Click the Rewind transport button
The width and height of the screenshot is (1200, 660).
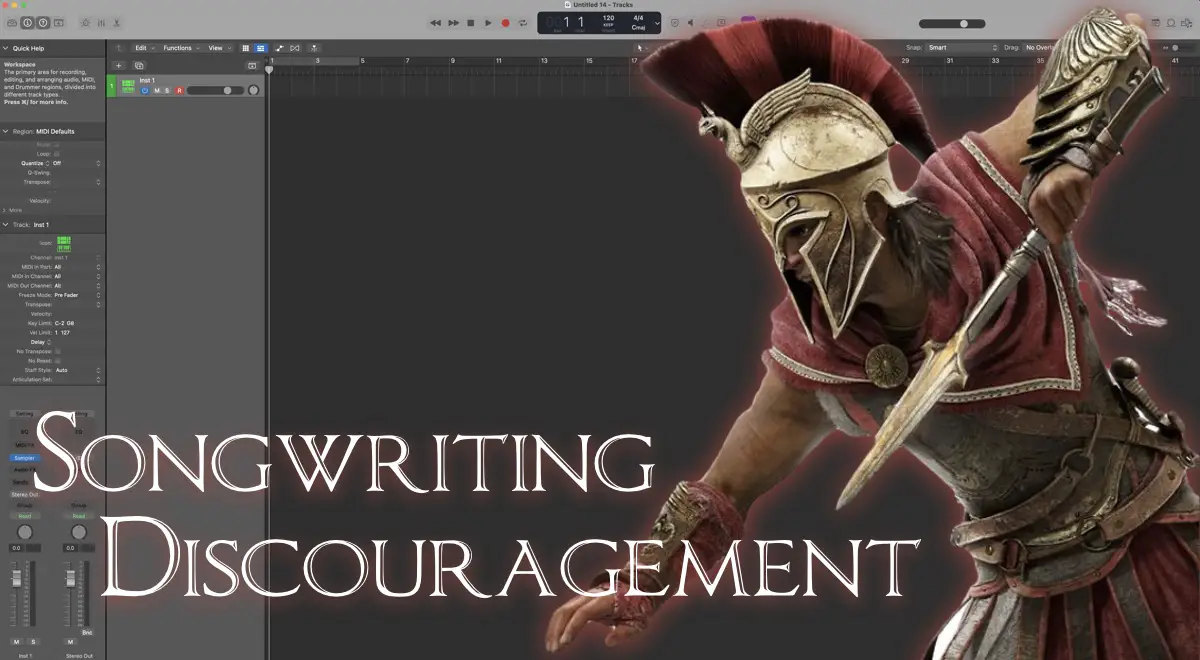pos(436,22)
